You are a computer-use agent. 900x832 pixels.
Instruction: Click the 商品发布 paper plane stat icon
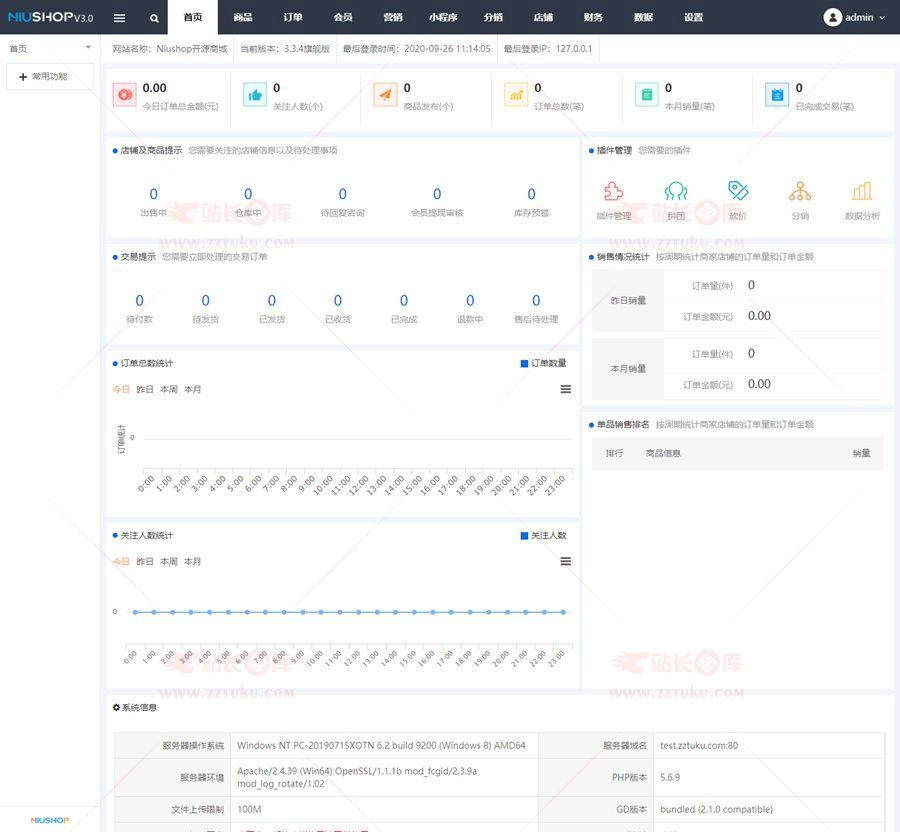(385, 95)
